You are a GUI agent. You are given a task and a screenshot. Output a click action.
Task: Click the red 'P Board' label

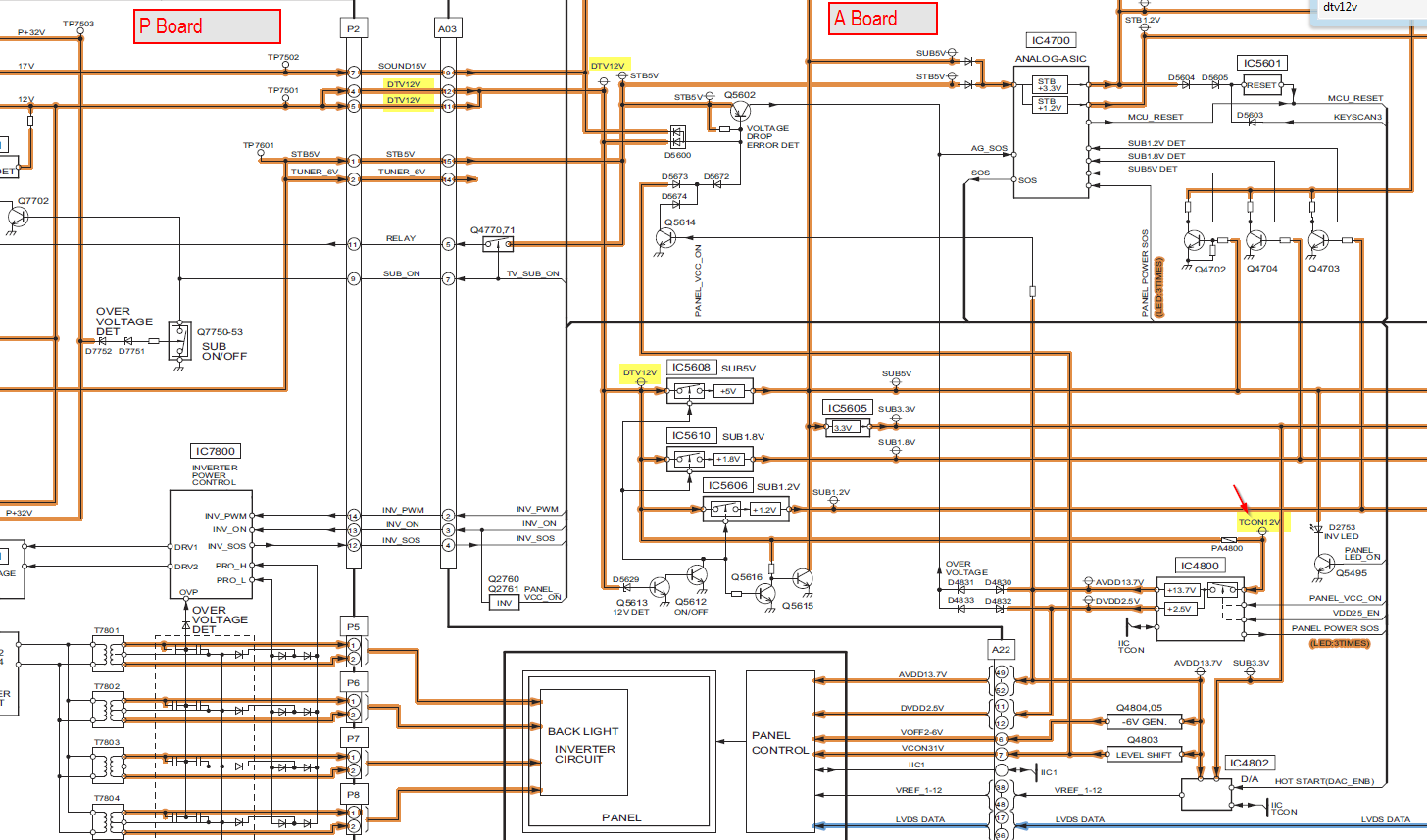coord(207,26)
